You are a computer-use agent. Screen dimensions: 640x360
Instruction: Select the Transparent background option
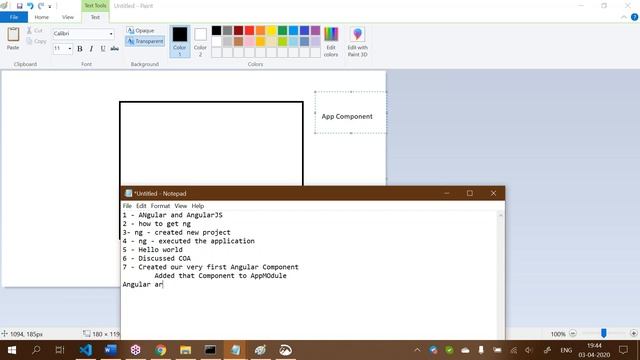coord(145,41)
